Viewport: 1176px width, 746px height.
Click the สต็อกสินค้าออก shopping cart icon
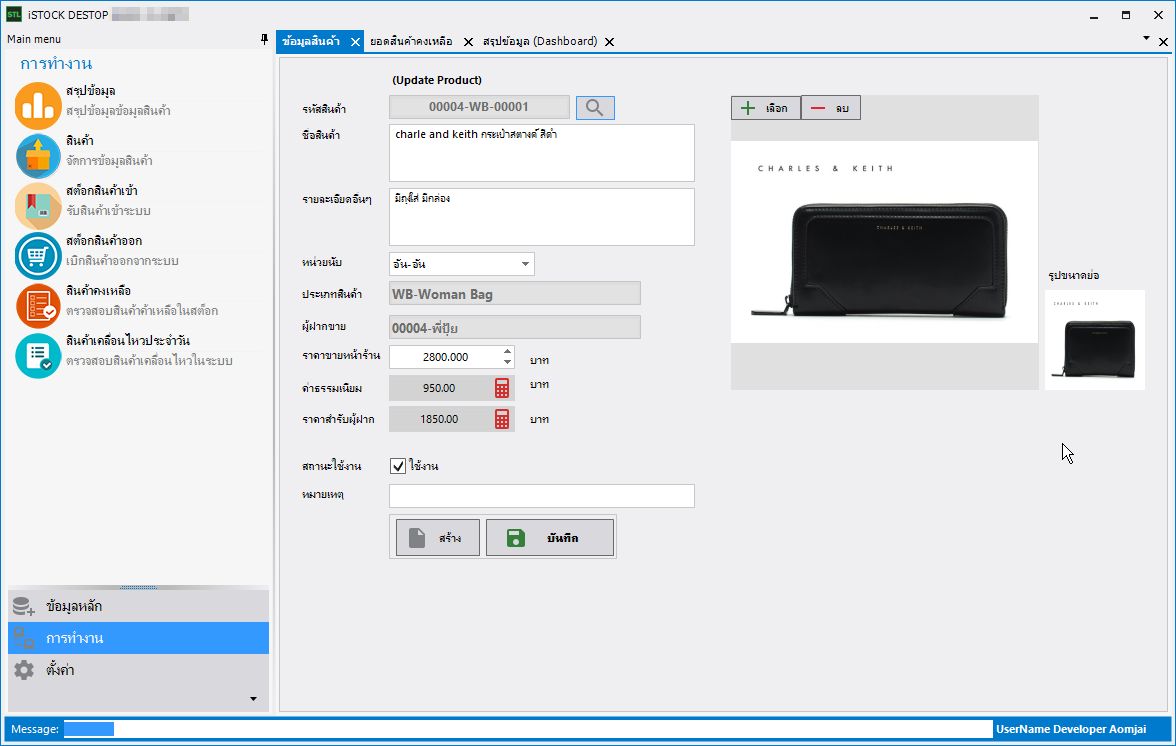pyautogui.click(x=38, y=256)
